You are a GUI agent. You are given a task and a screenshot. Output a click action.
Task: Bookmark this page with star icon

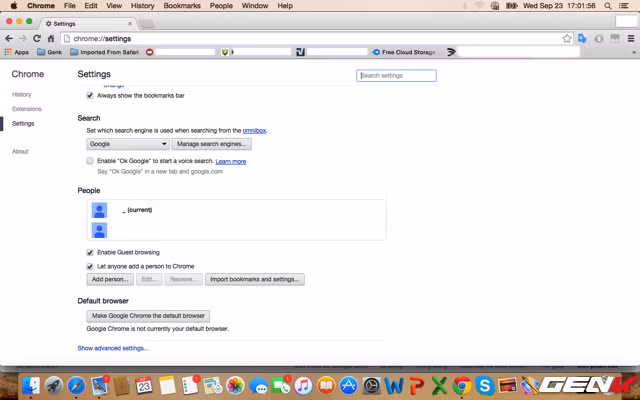tap(567, 38)
